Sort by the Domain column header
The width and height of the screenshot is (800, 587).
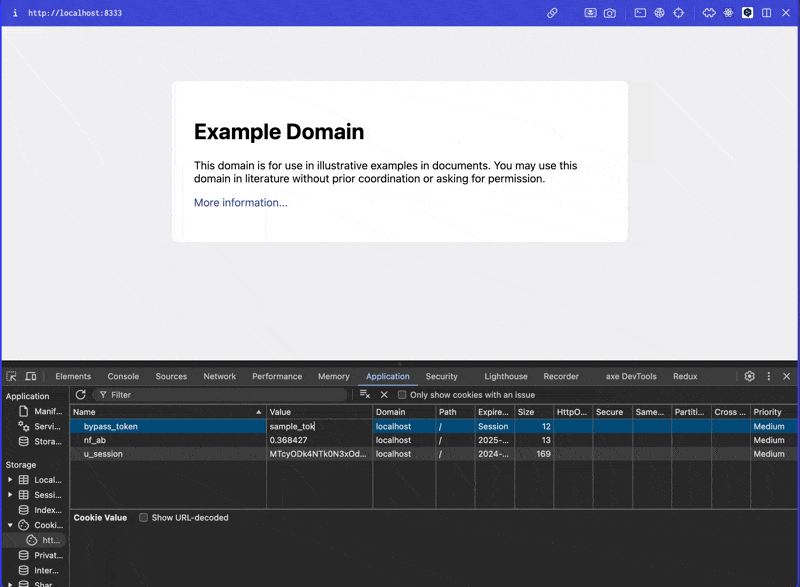404,412
